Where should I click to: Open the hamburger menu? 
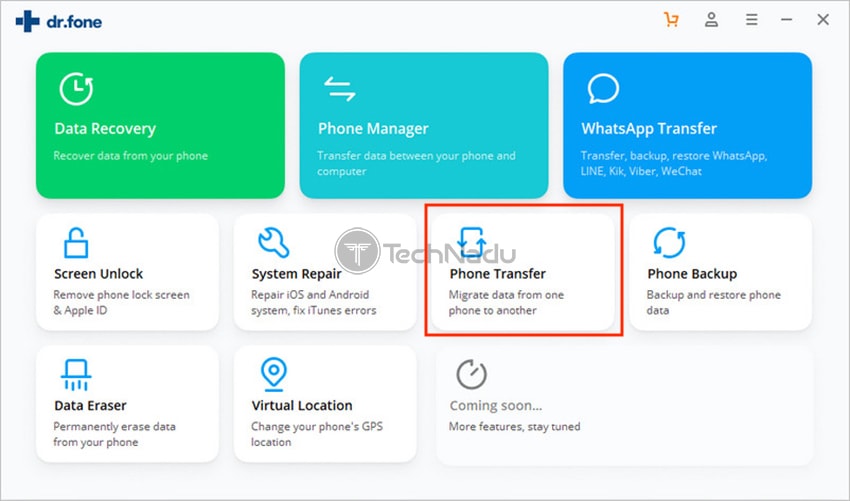pos(751,20)
